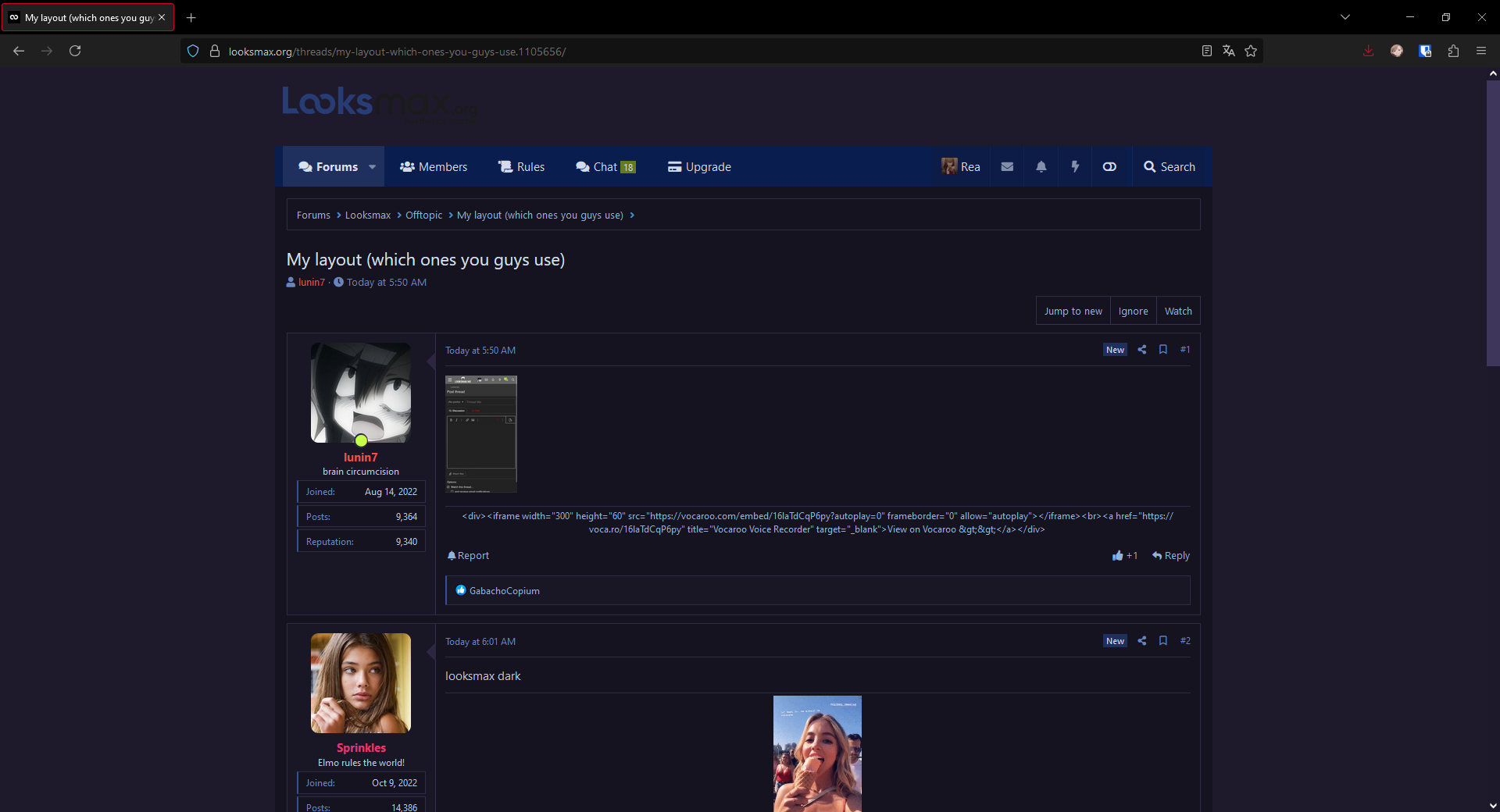Open the attached screenshot thumbnail in post #1

coord(481,434)
